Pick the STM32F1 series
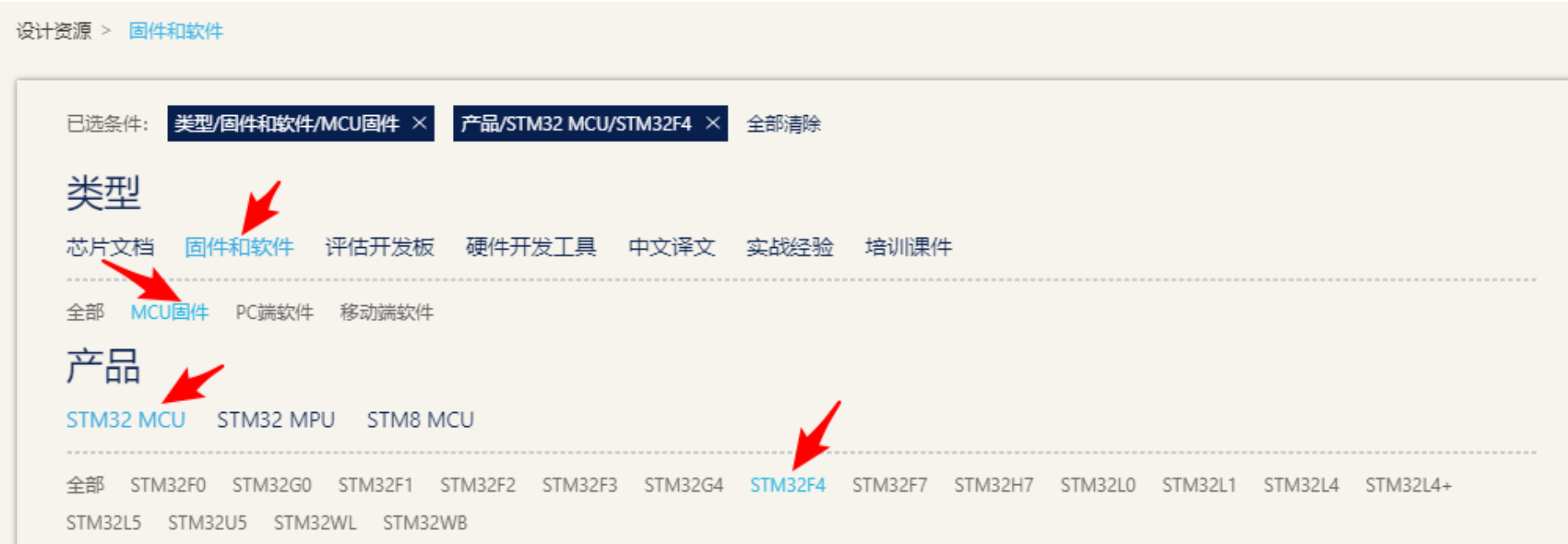Screen dimensions: 1568x544 tap(376, 485)
